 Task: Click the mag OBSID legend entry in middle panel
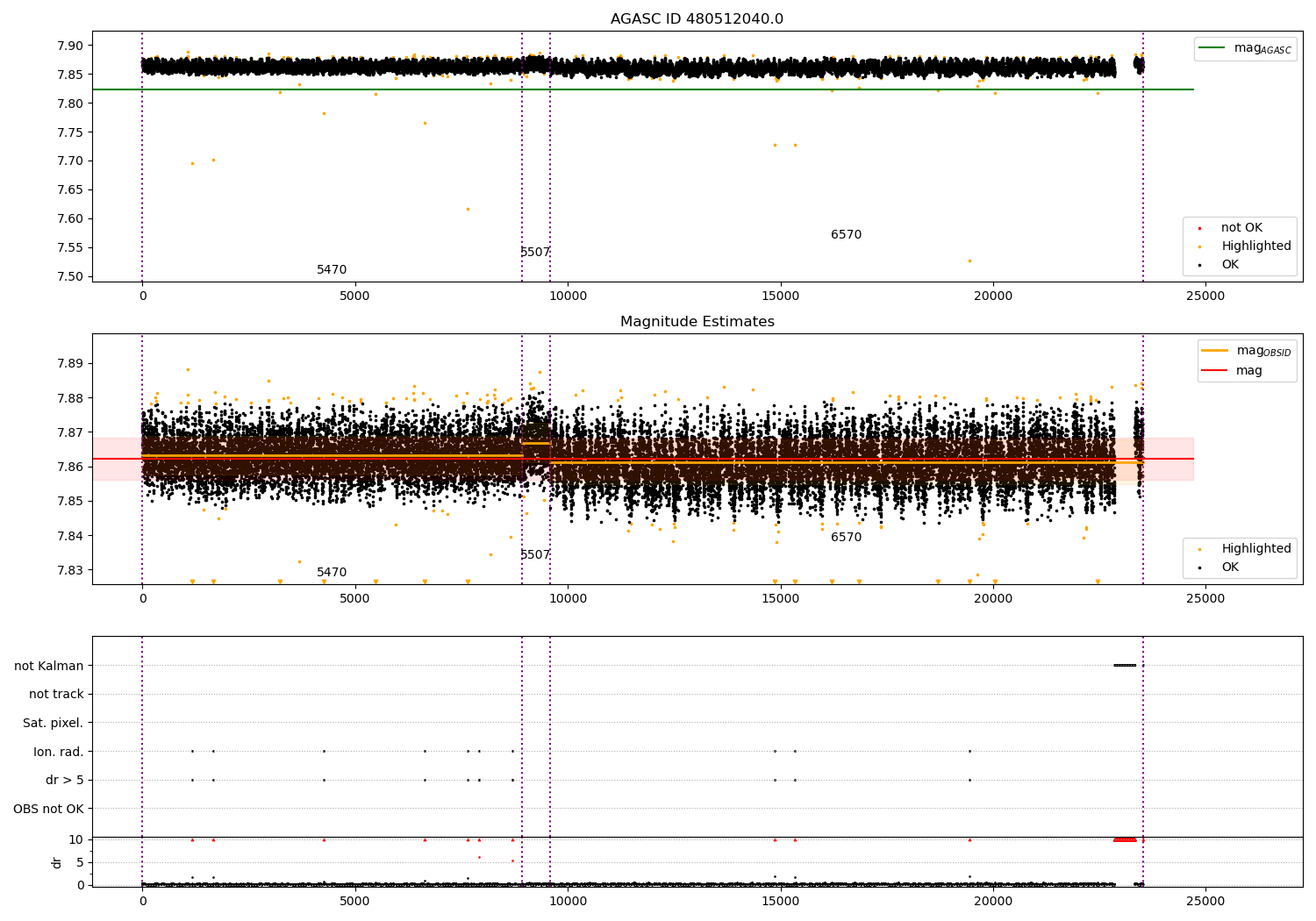pos(1247,351)
